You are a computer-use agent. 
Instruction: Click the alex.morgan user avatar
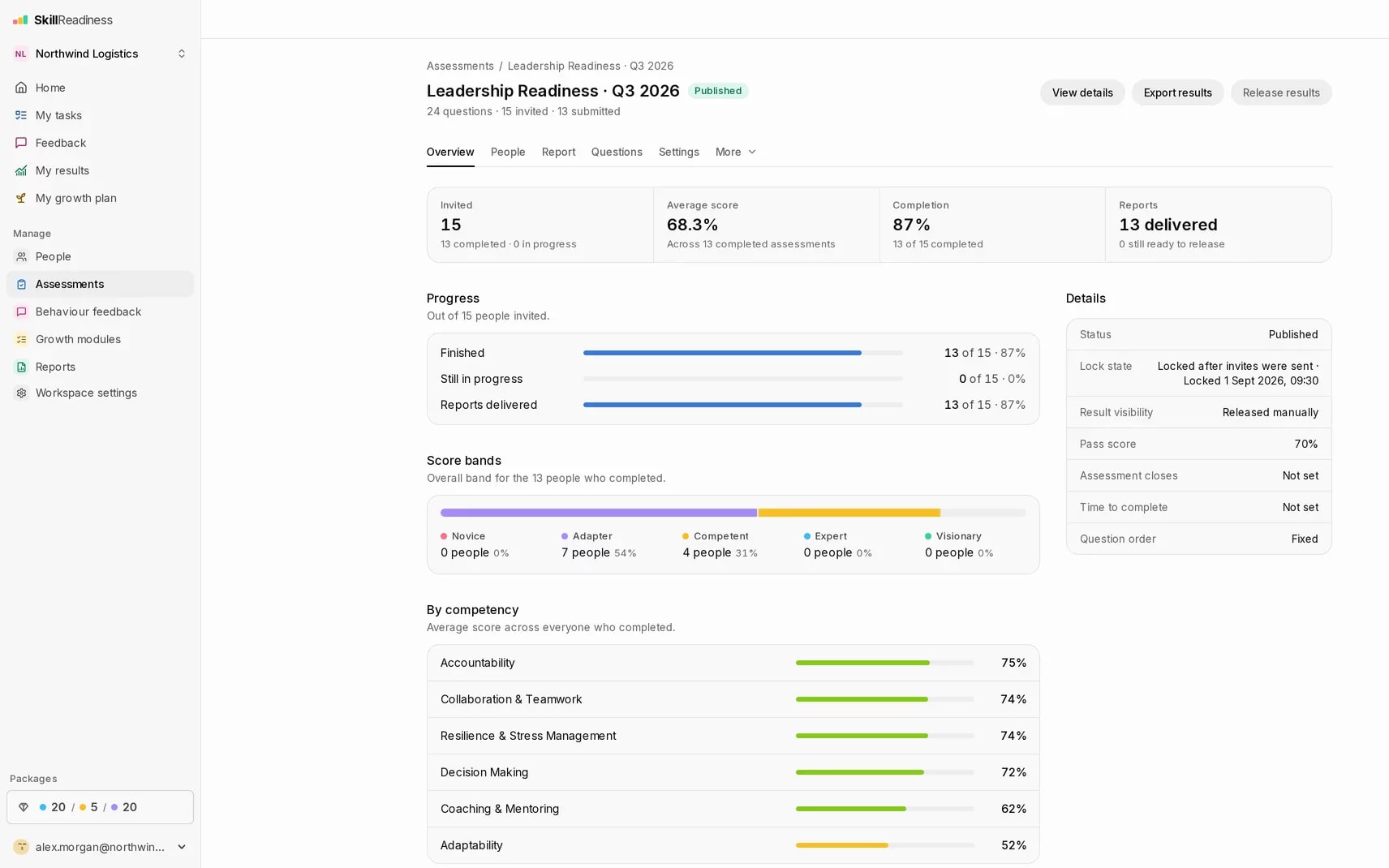click(21, 847)
